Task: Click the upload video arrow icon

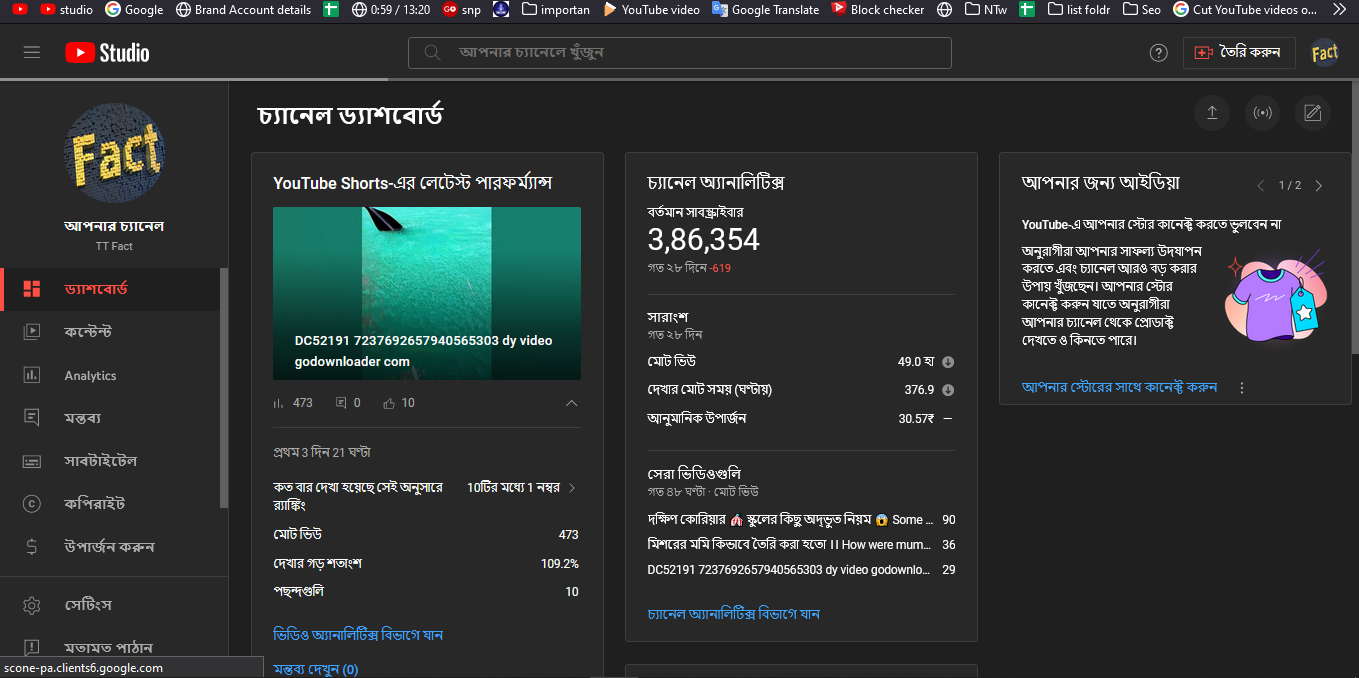Action: pos(1212,113)
